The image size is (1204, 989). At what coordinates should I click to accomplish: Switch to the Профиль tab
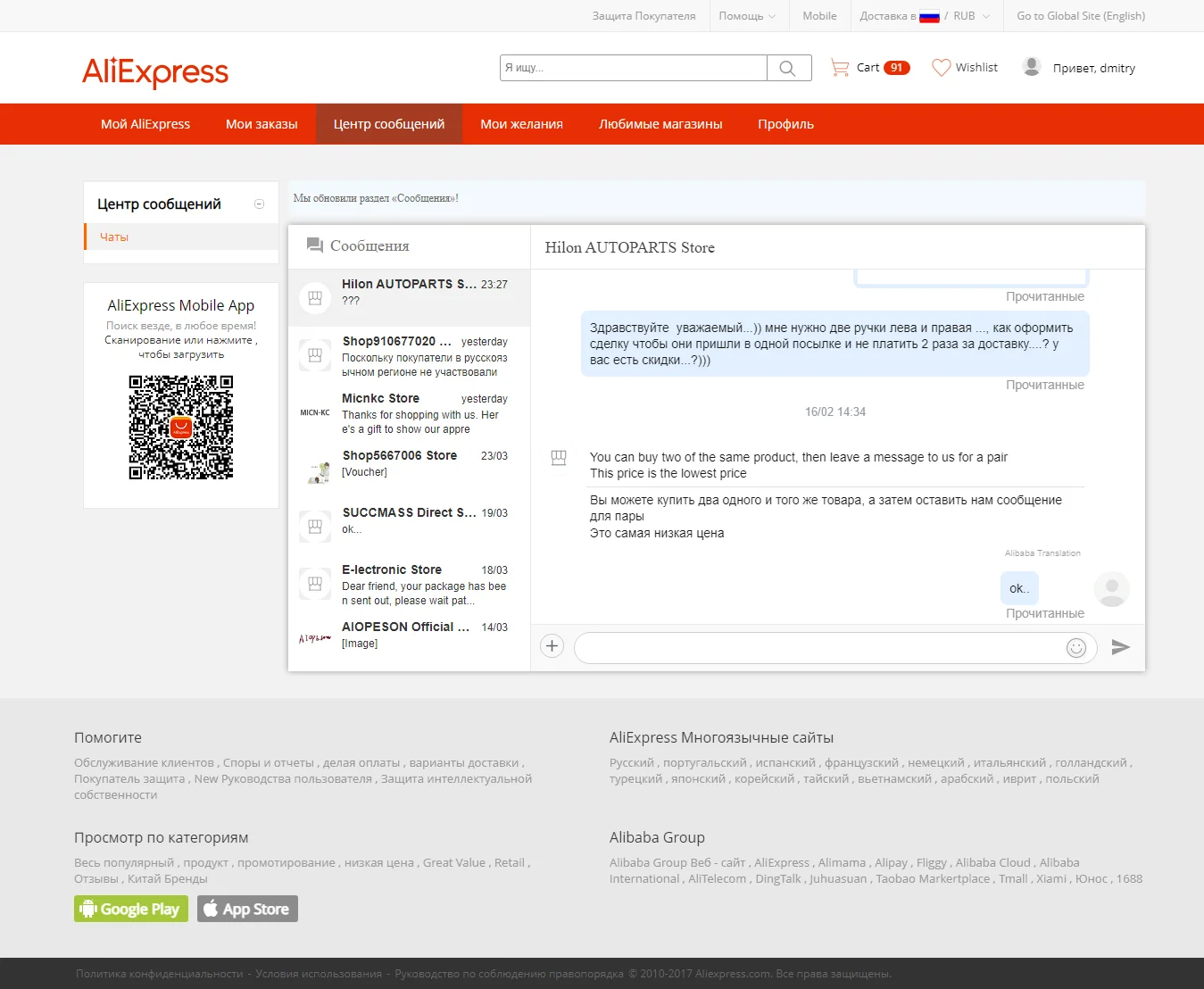click(785, 124)
